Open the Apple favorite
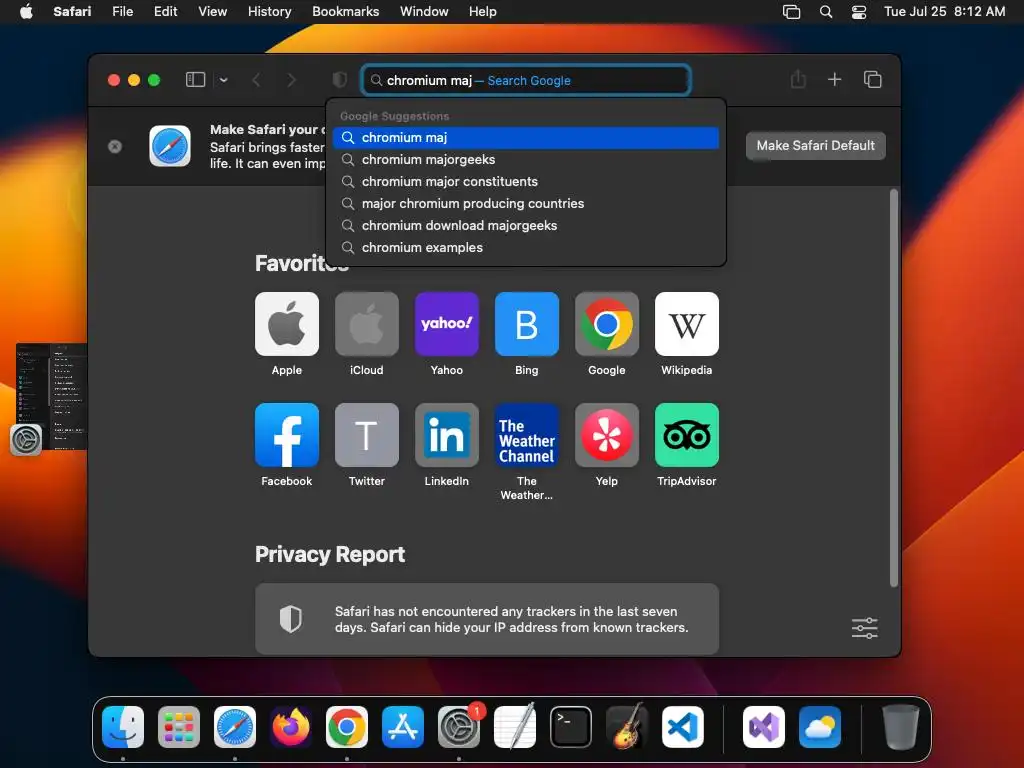Viewport: 1024px width, 768px height. tap(287, 324)
